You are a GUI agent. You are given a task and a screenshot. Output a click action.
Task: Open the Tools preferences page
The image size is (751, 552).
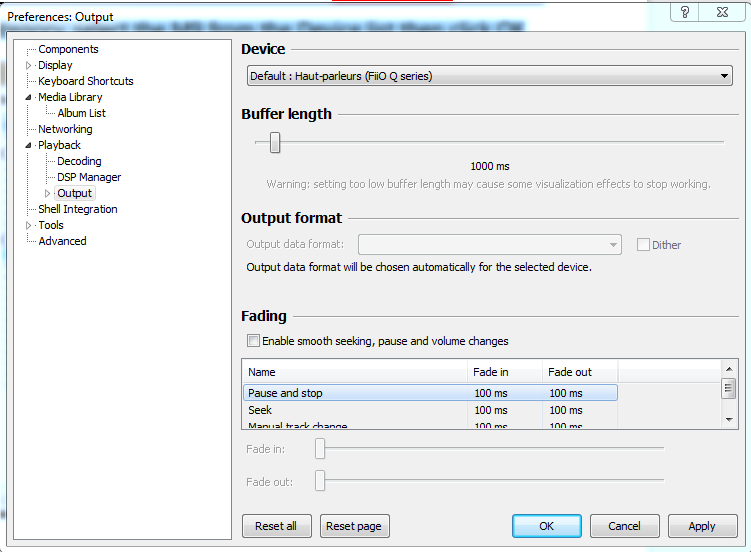pos(51,225)
